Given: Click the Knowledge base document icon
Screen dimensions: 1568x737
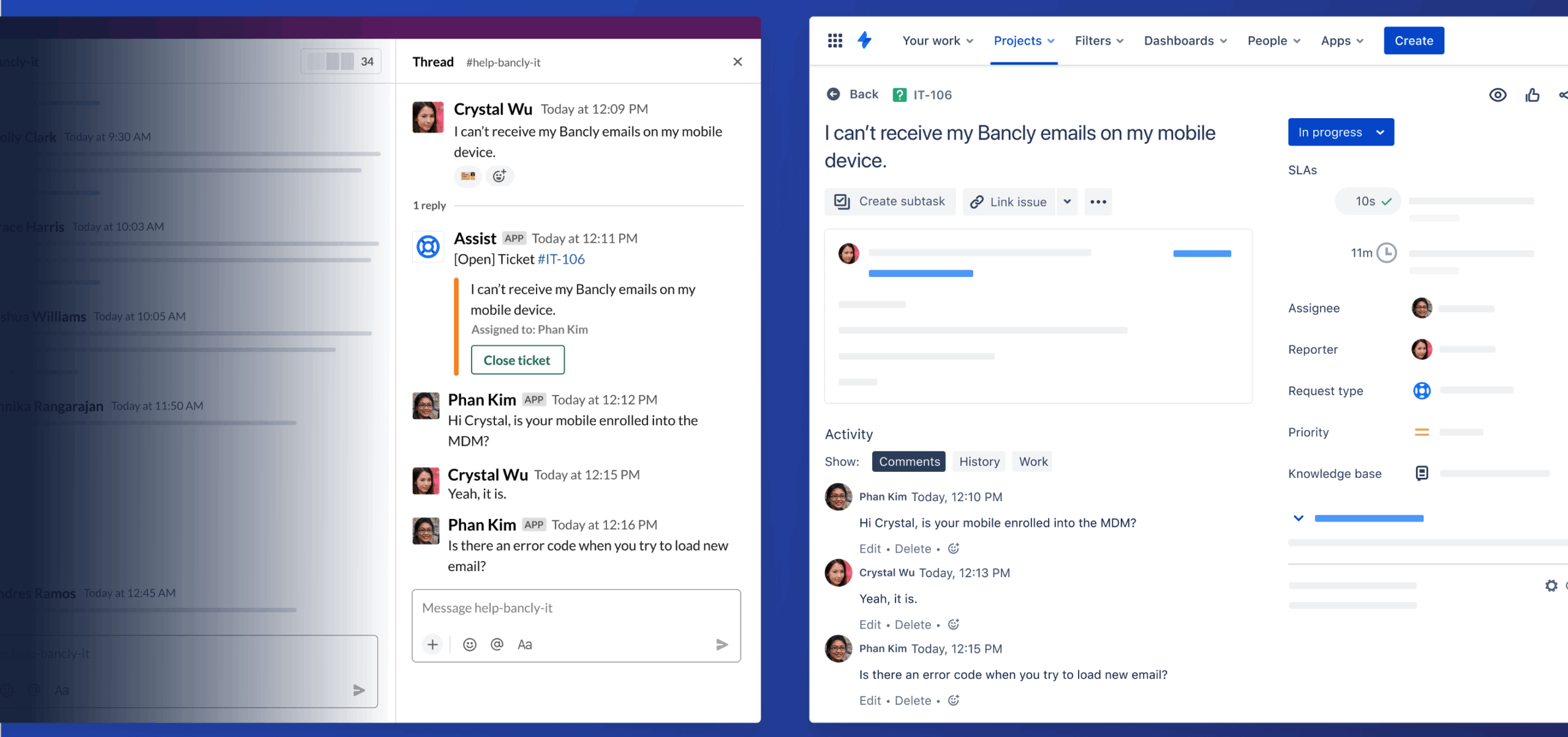Looking at the screenshot, I should (1422, 473).
